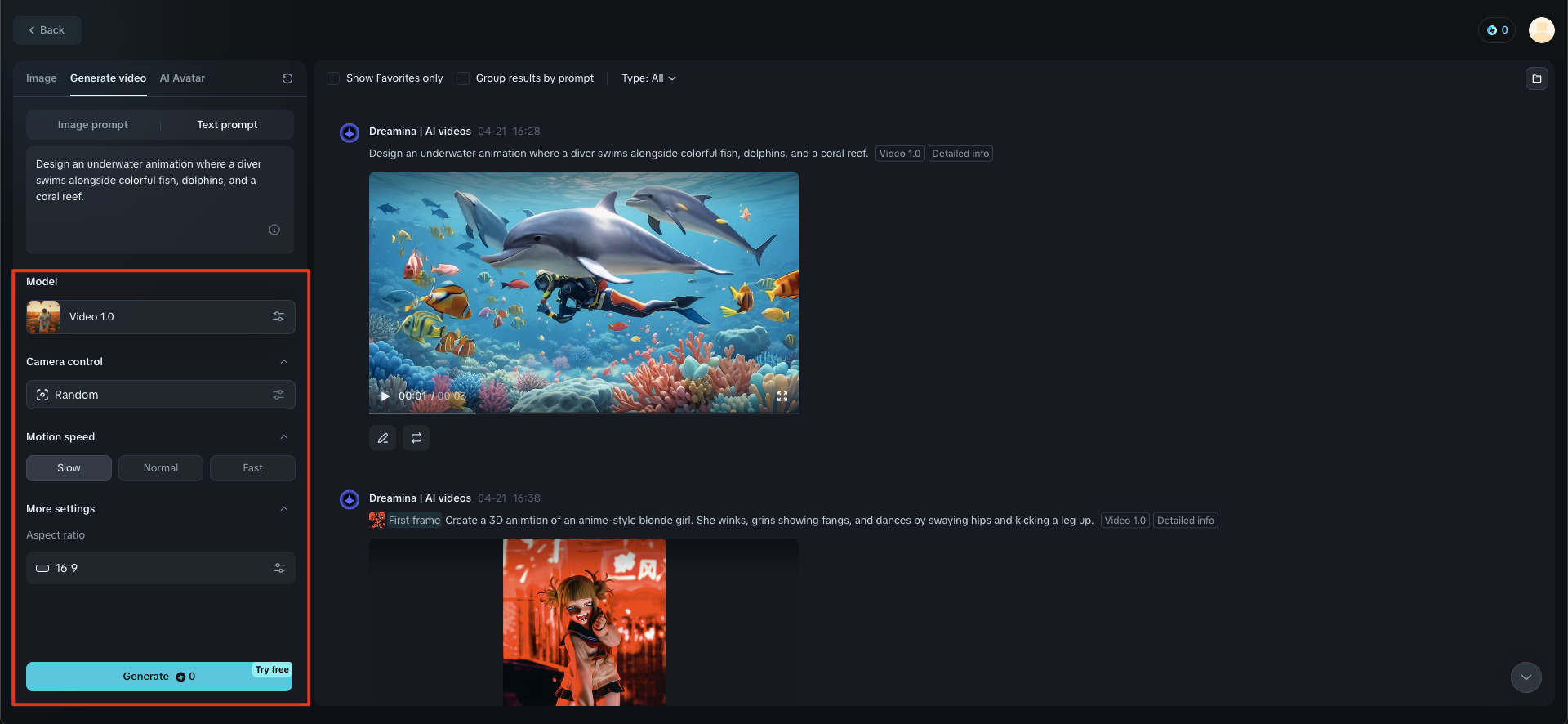Click the video time readout 00:01
The height and width of the screenshot is (724, 1568).
coord(412,396)
